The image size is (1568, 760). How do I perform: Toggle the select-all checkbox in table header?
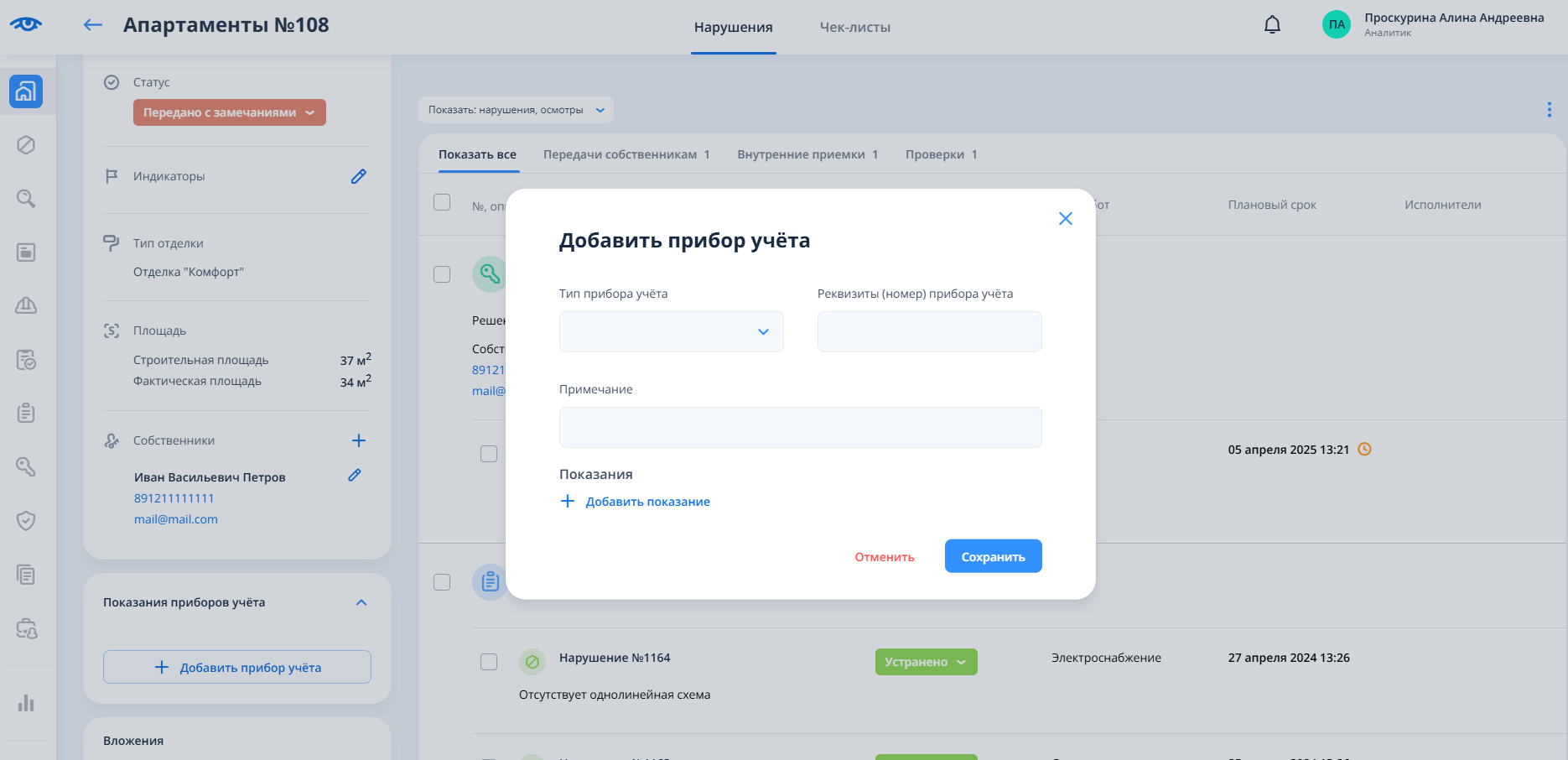[442, 203]
